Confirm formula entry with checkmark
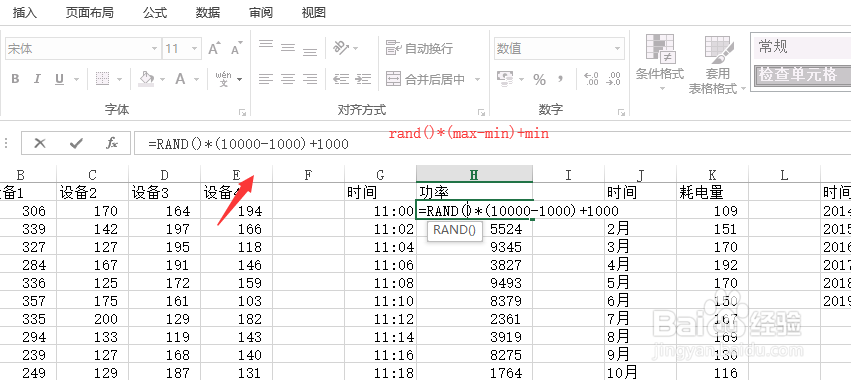 [77, 143]
